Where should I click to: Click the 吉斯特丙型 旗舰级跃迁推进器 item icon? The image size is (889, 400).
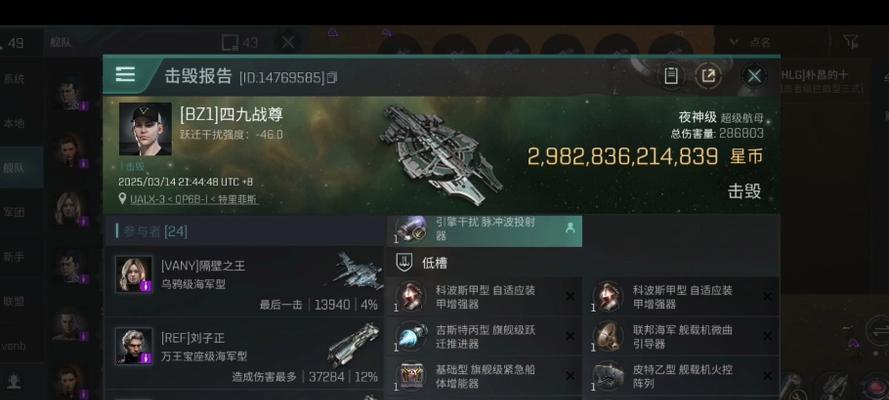[x=410, y=335]
